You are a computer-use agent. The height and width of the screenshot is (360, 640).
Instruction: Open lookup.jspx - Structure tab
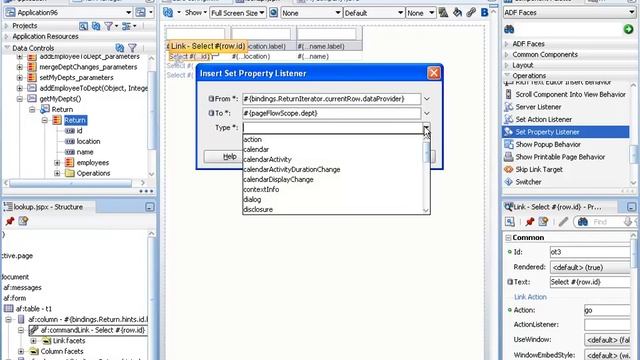click(x=48, y=207)
